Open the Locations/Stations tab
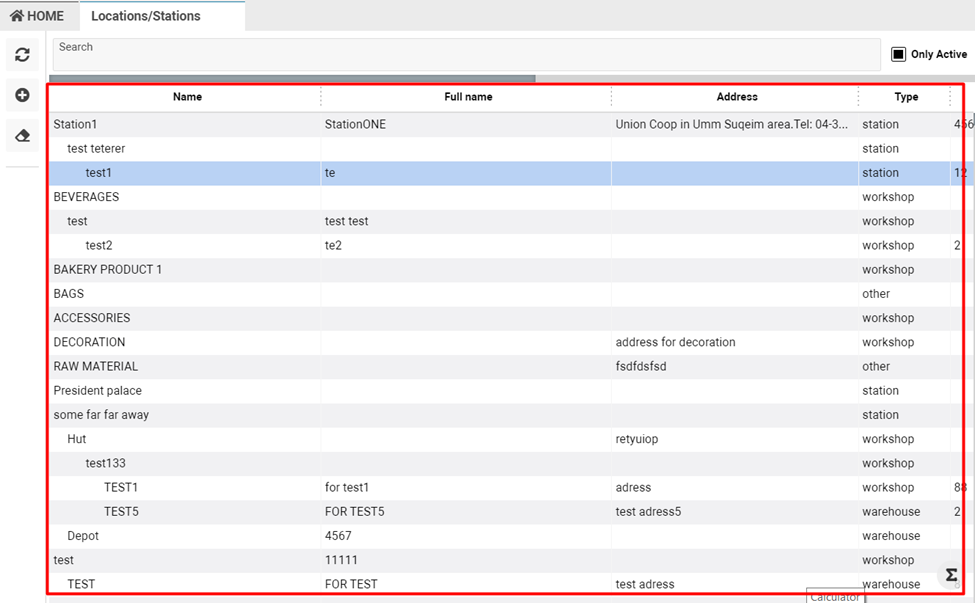Image resolution: width=975 pixels, height=603 pixels. click(146, 16)
